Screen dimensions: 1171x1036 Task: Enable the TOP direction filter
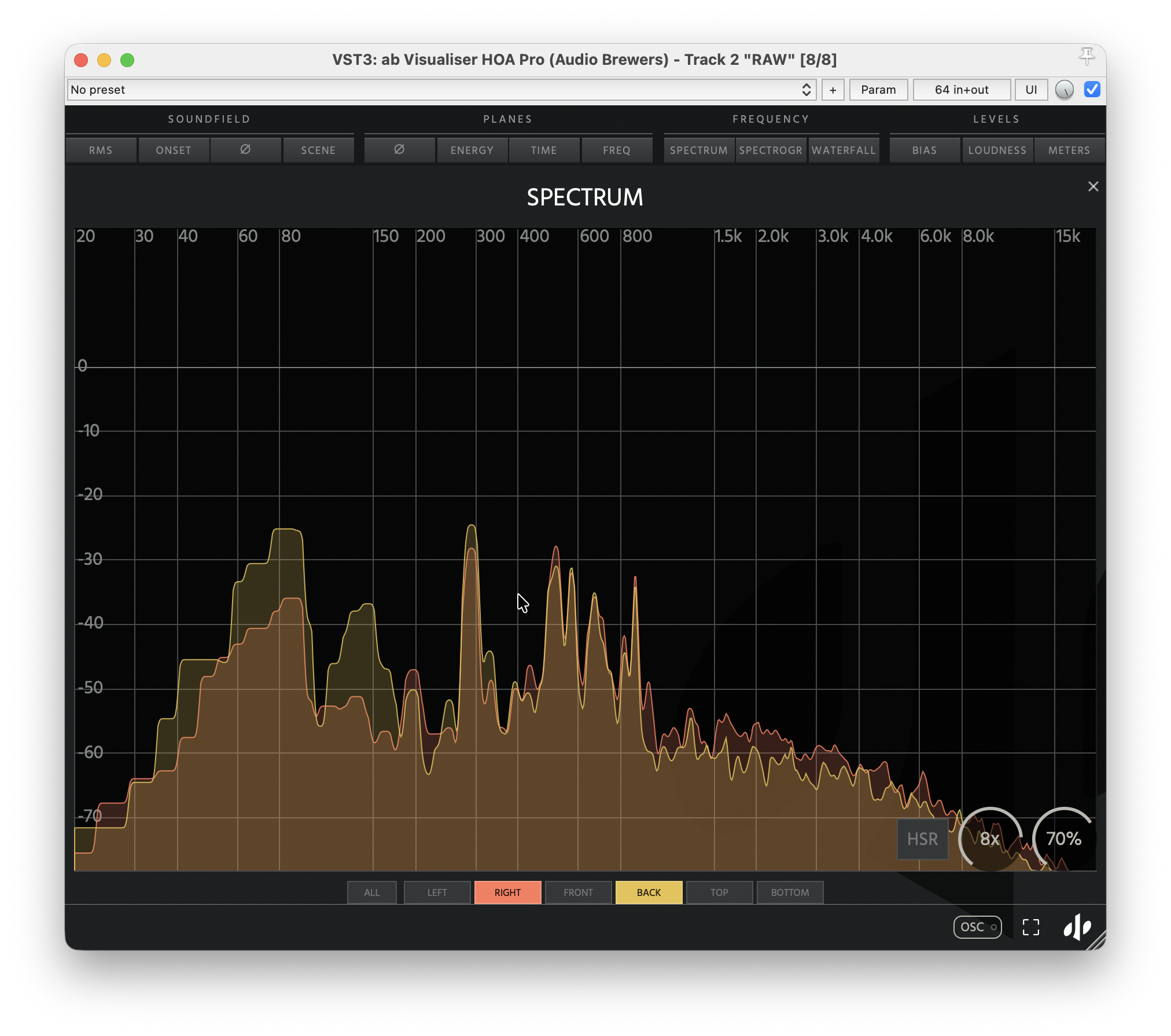click(x=720, y=892)
